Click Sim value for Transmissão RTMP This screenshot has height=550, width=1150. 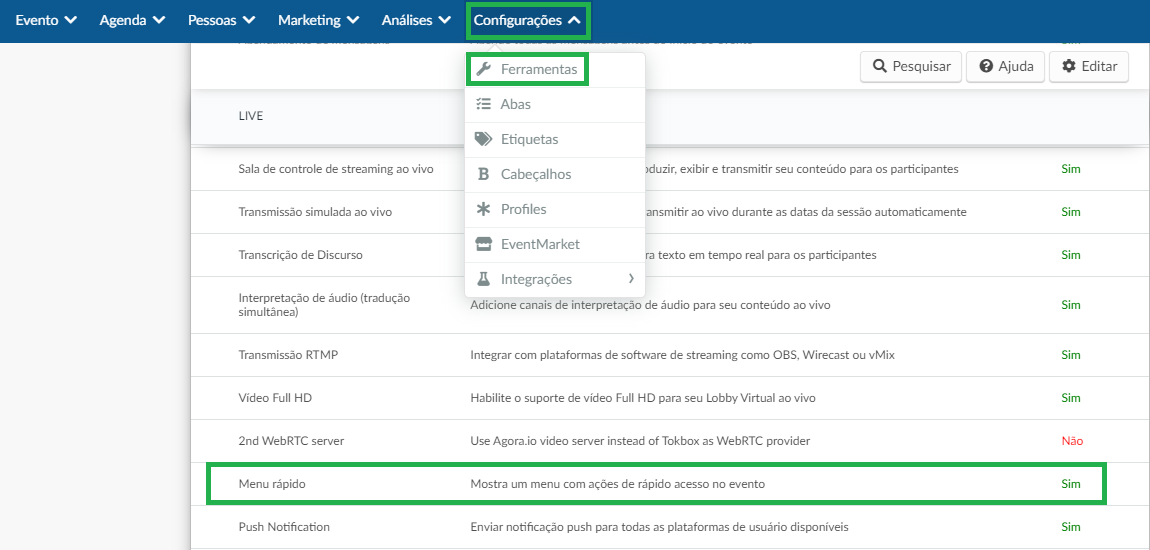1071,355
